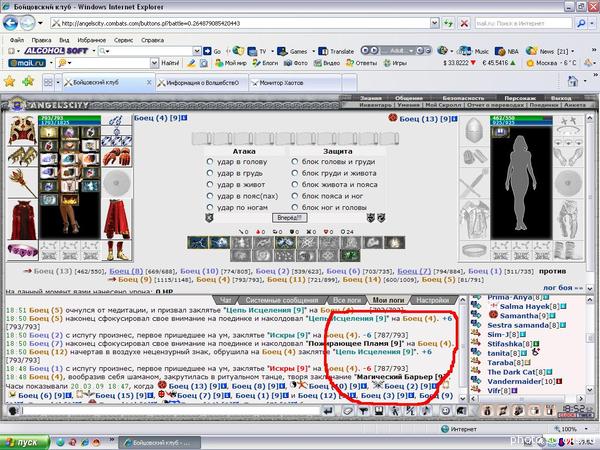
Task: Click the red robe armor slot
Action: tap(23, 220)
